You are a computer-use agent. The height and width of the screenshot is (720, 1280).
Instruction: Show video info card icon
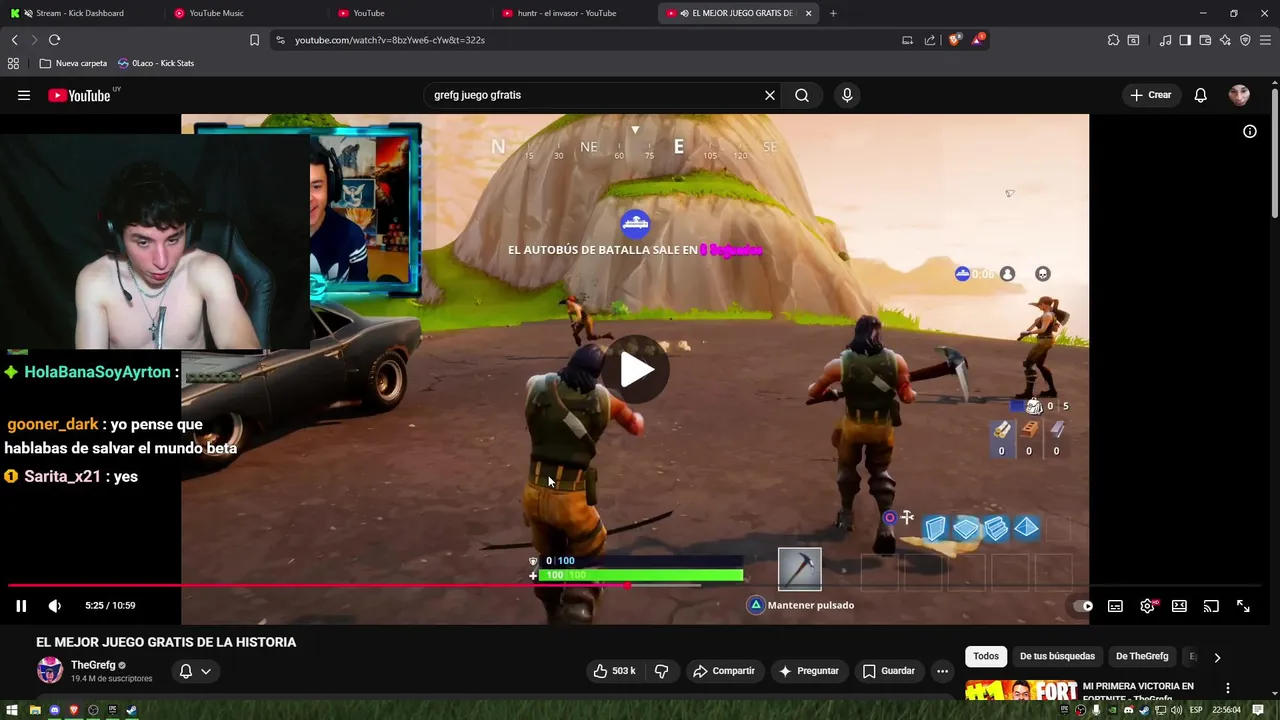[1250, 131]
